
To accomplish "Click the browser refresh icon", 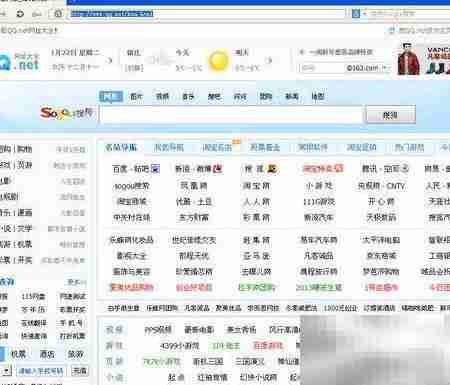I will pos(20,14).
